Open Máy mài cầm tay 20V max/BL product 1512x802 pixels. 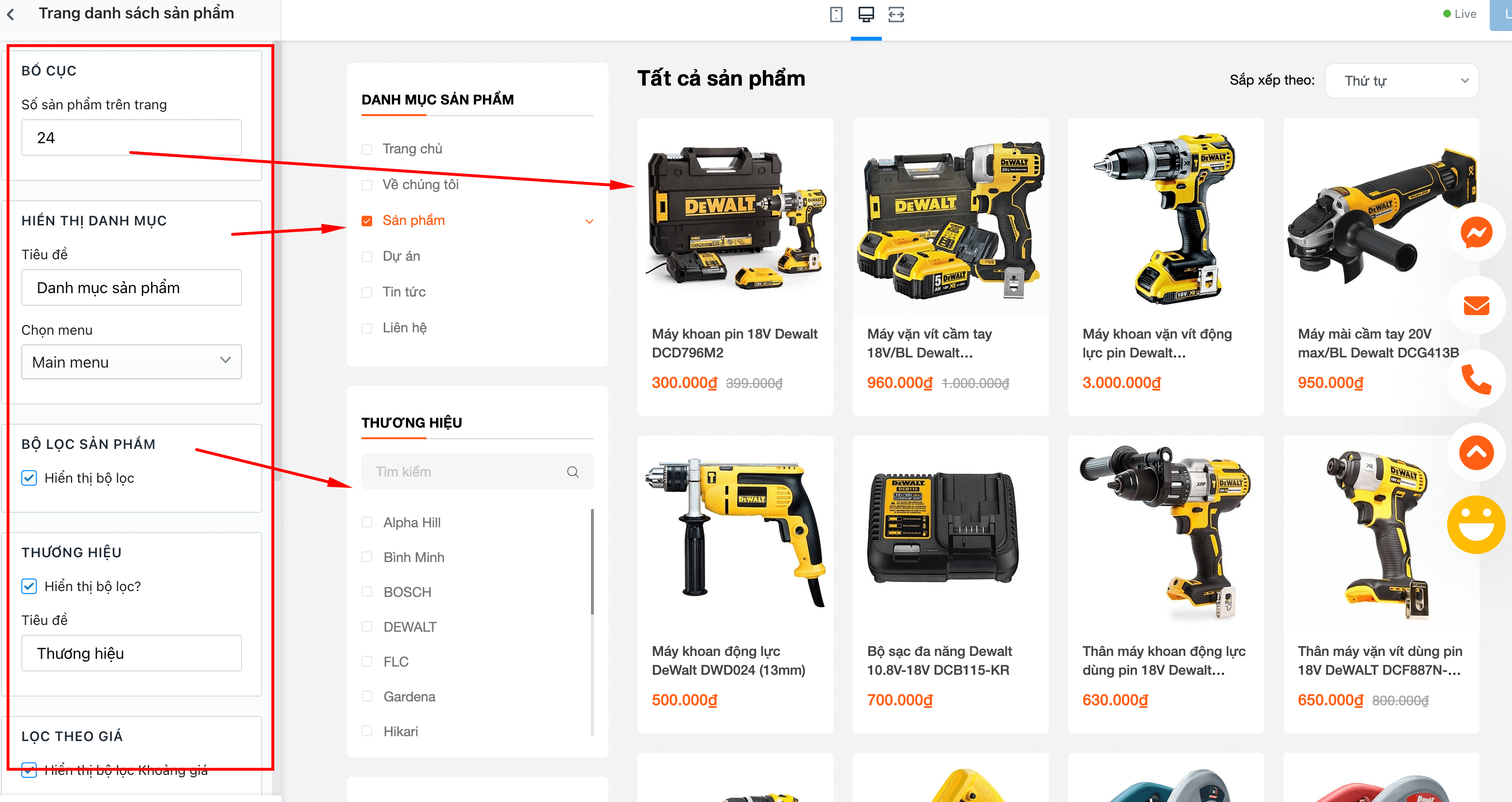(x=1377, y=343)
